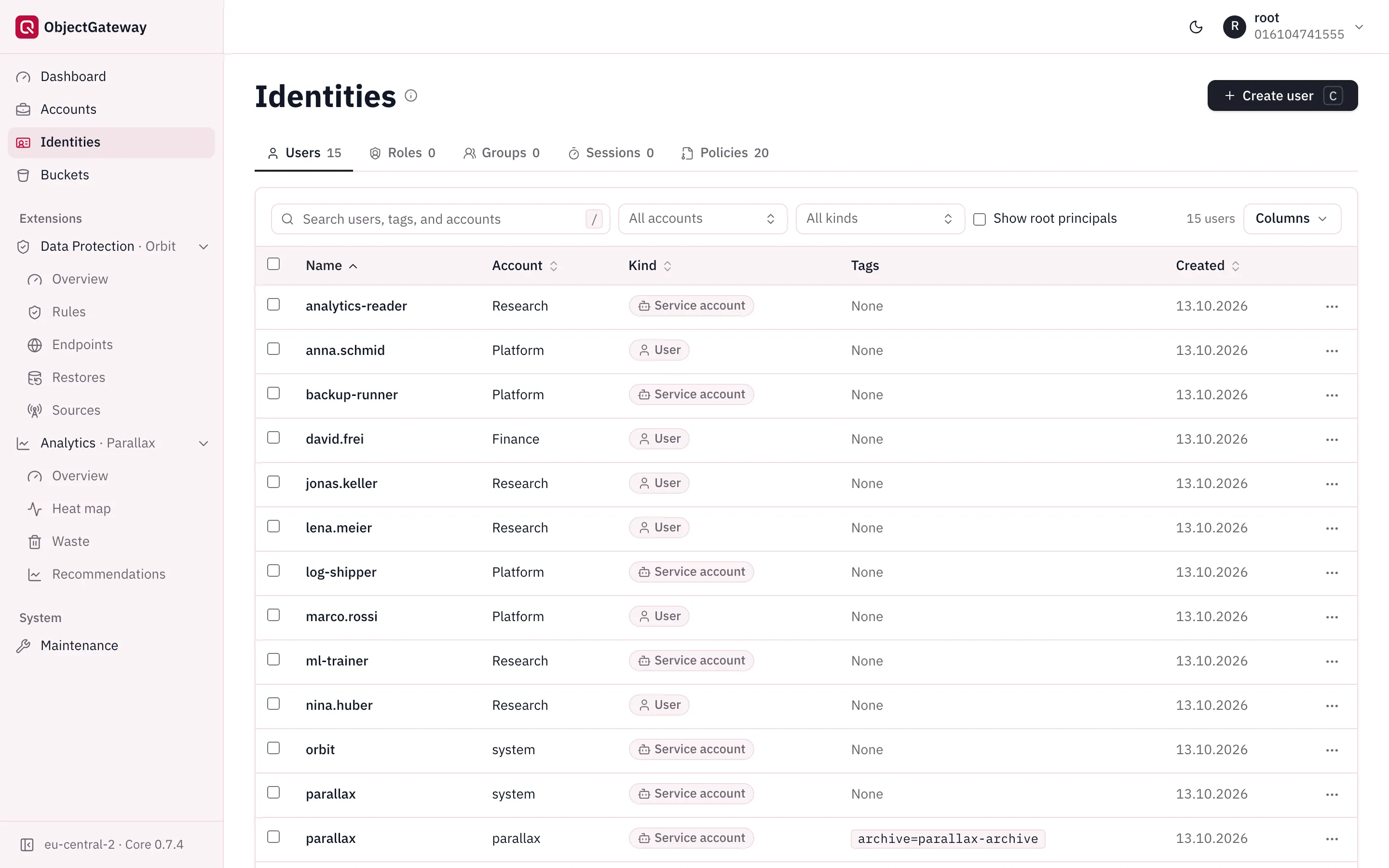Collapse the Data Protection · Orbit section
The height and width of the screenshot is (868, 1389).
[203, 247]
